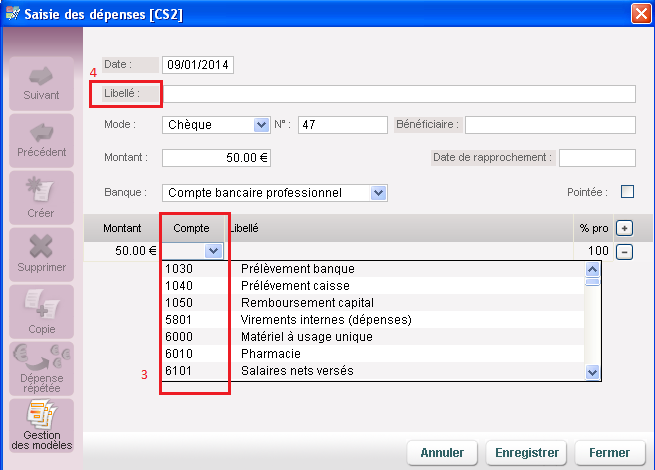Viewport: 655px width, 470px height.
Task: Create a new entry with Créer
Action: [41, 198]
